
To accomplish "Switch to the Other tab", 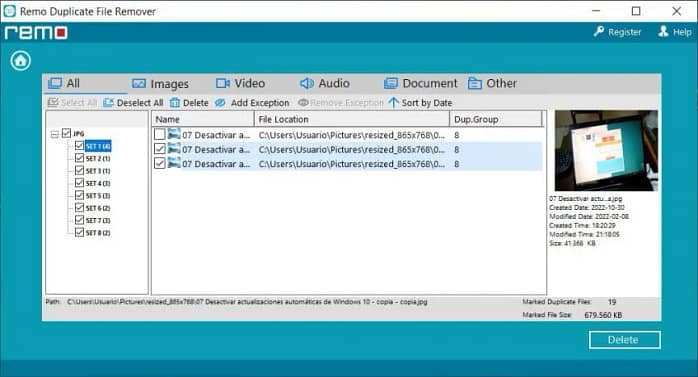I will (492, 83).
